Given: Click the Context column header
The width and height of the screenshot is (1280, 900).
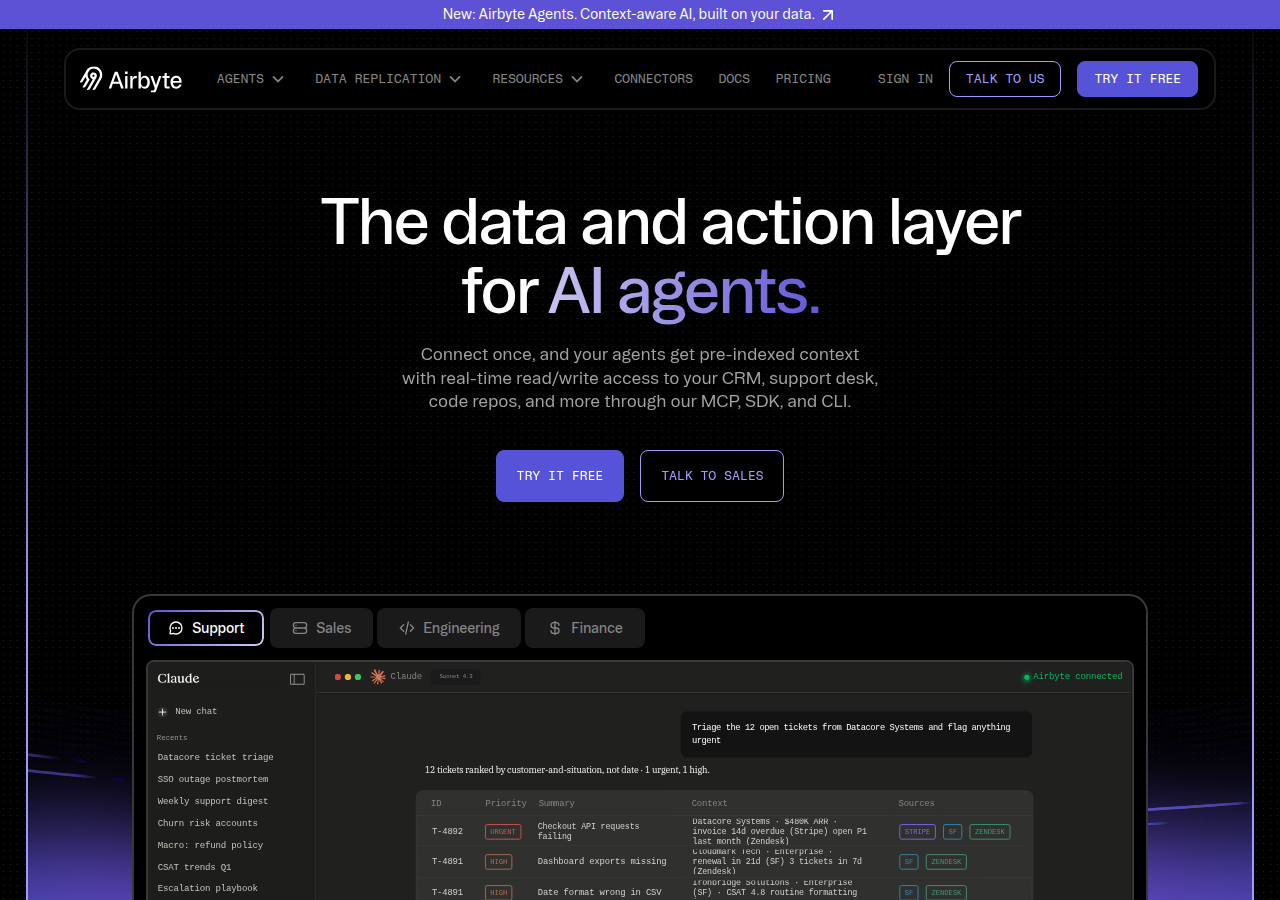Looking at the screenshot, I should 709,804.
